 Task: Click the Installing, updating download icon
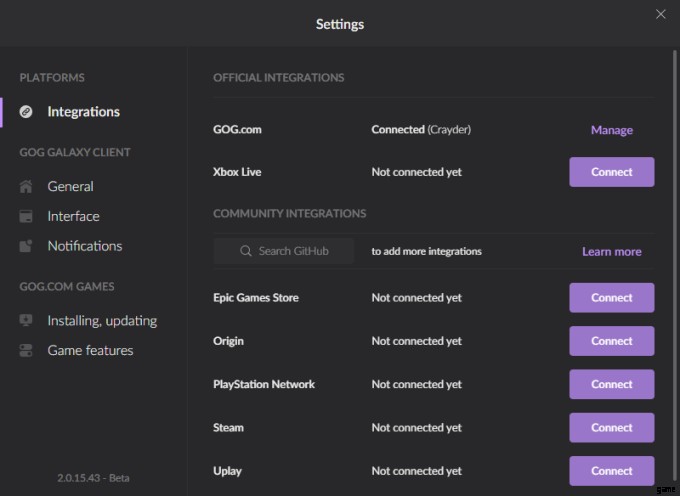click(27, 321)
